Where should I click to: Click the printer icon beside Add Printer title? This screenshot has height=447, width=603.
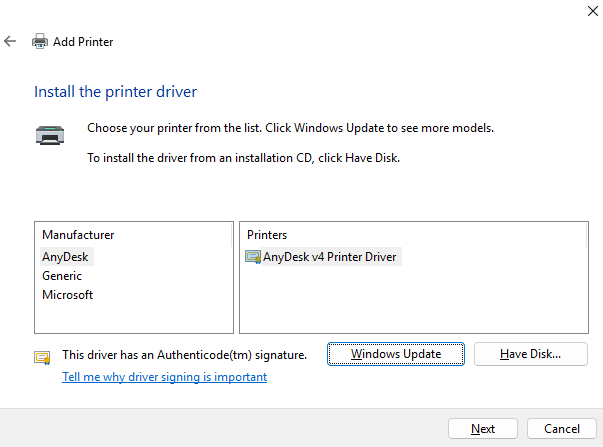coord(40,42)
